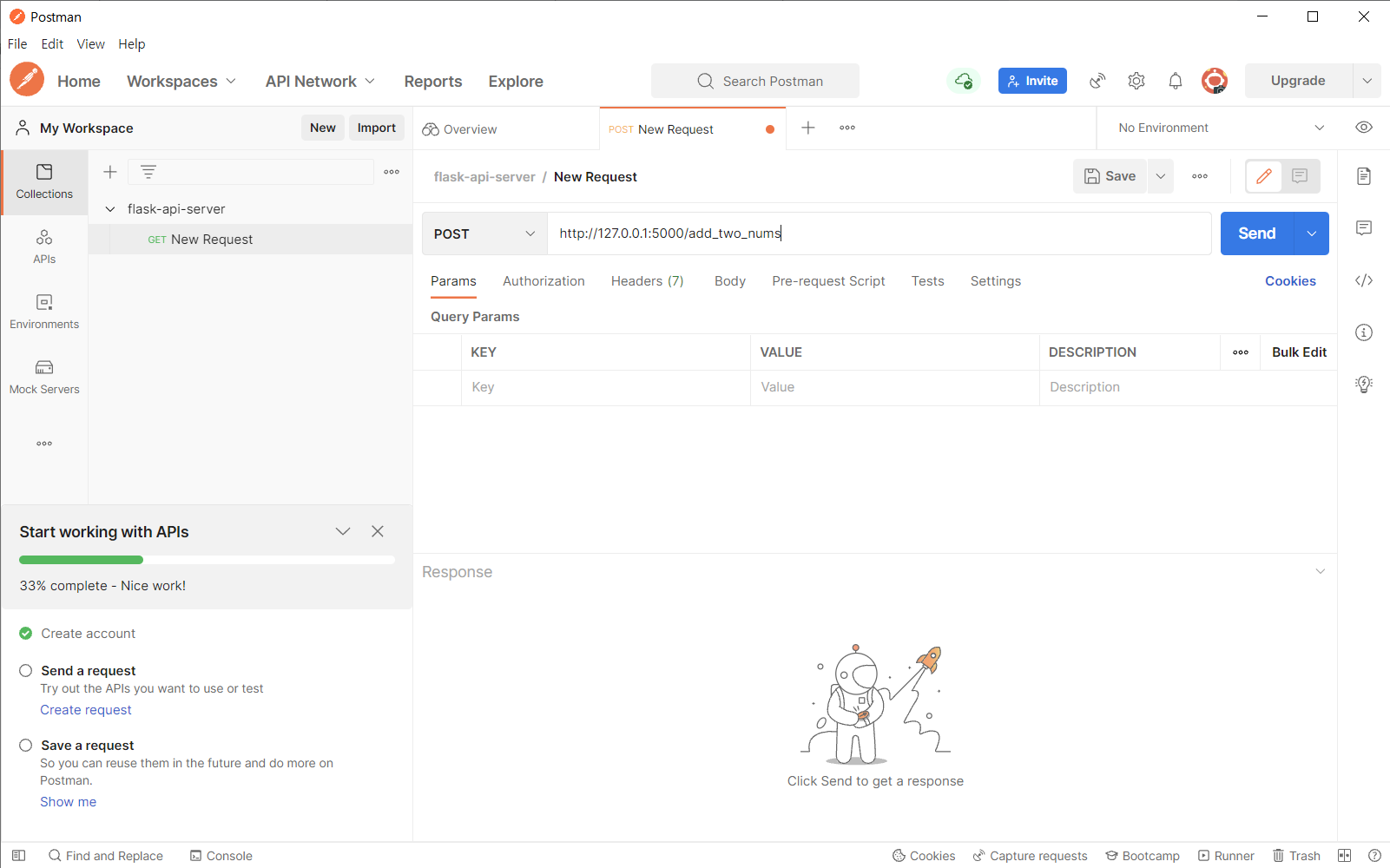Viewport: 1390px width, 868px height.
Task: Open a new request tab with plus
Action: coord(808,128)
